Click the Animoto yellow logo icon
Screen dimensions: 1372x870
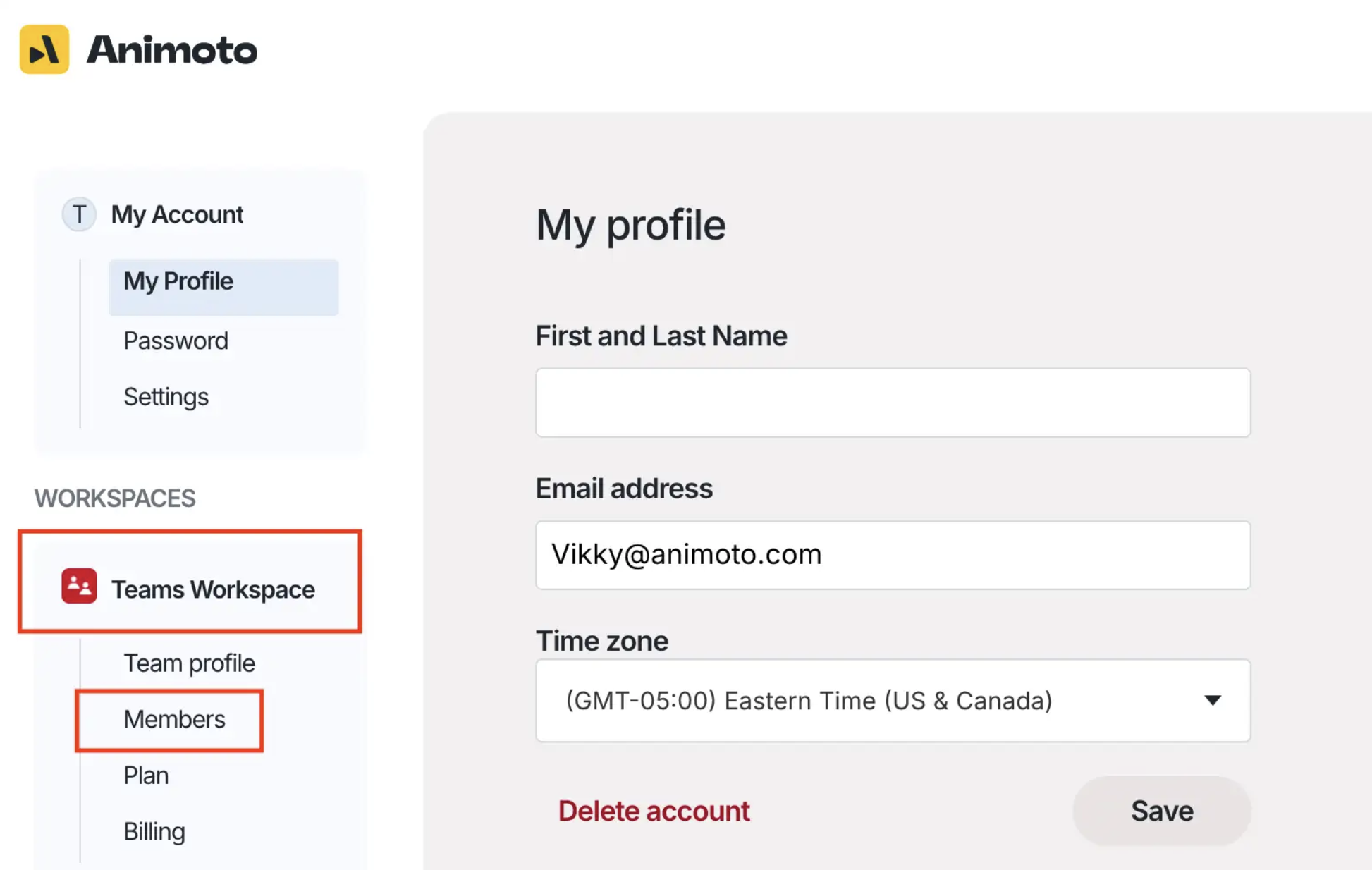[x=44, y=49]
